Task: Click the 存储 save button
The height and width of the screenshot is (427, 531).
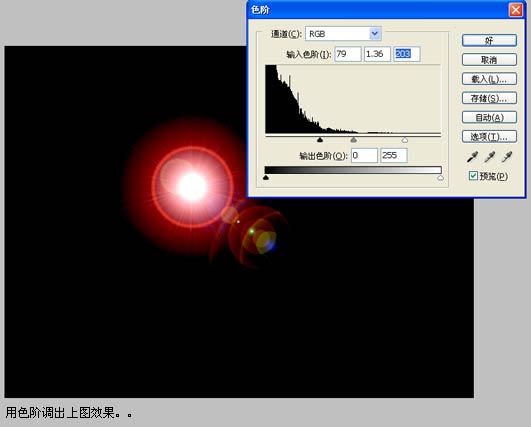Action: click(489, 98)
